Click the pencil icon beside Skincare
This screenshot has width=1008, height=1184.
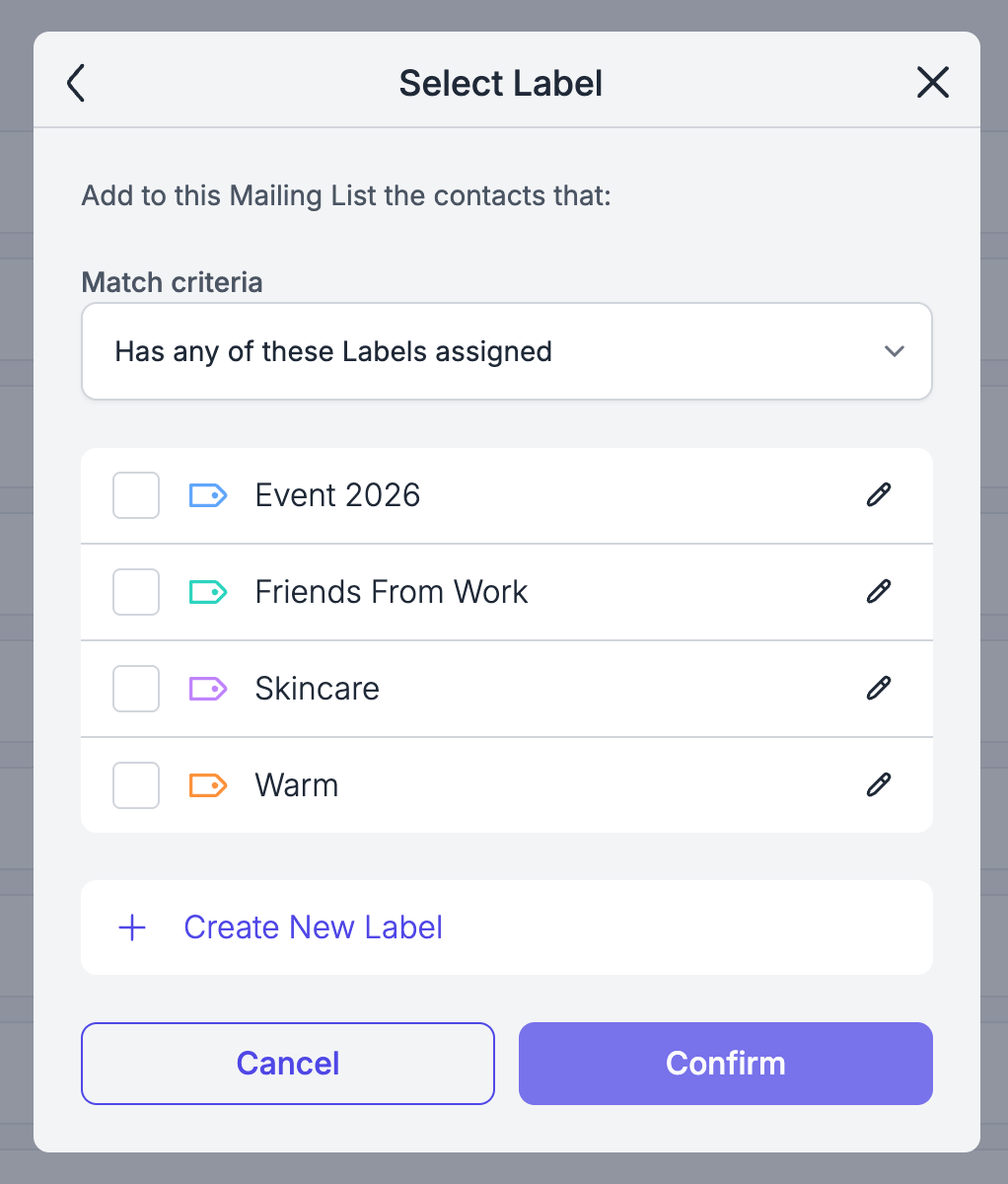878,689
